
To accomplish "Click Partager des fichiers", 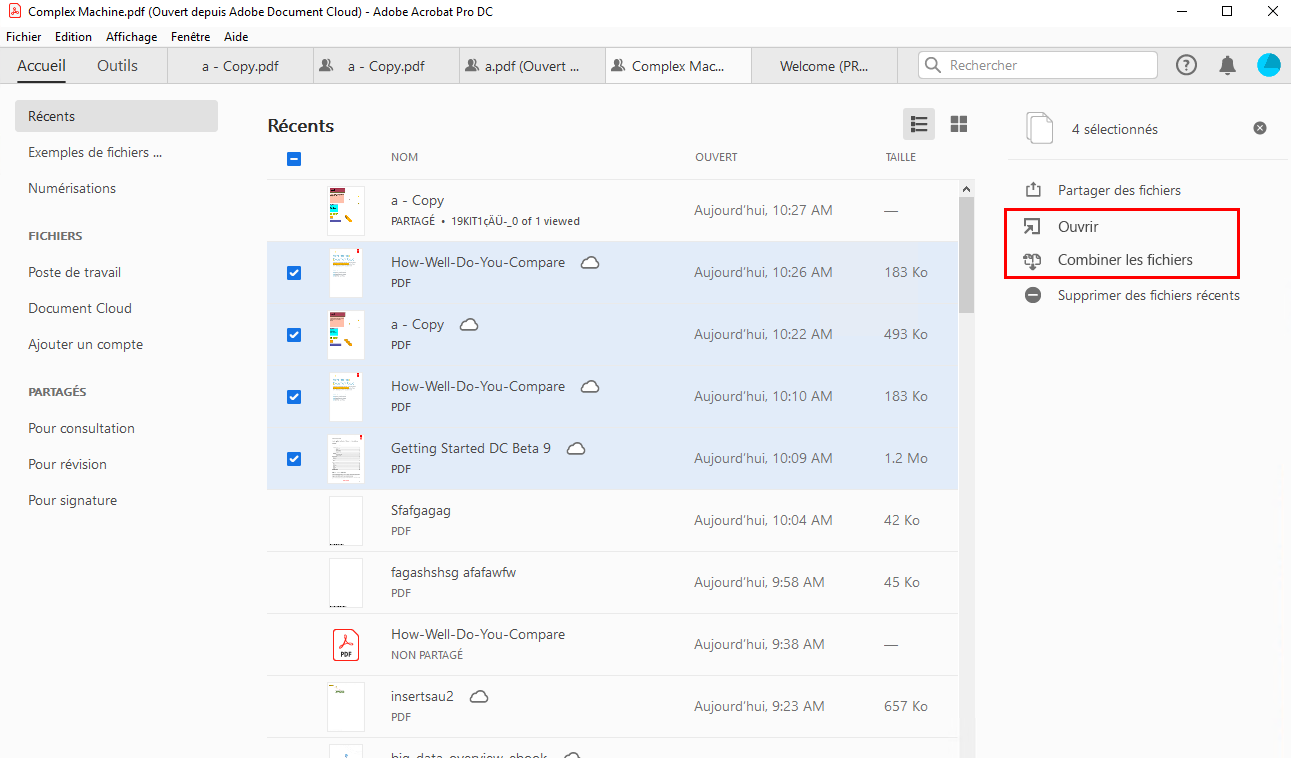I will (x=1119, y=190).
